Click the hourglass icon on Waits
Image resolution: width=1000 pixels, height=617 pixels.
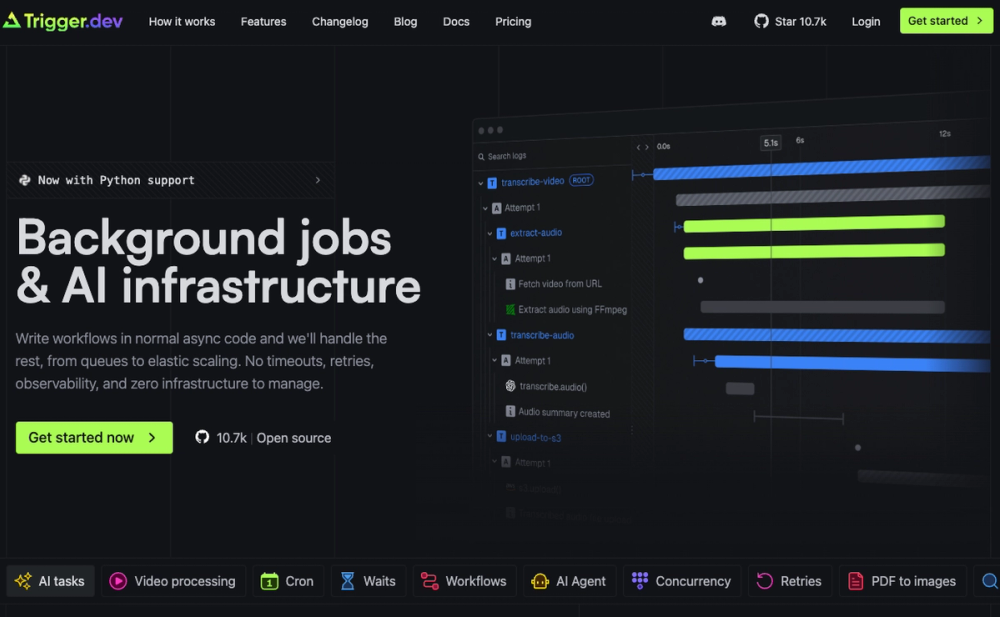[x=348, y=581]
